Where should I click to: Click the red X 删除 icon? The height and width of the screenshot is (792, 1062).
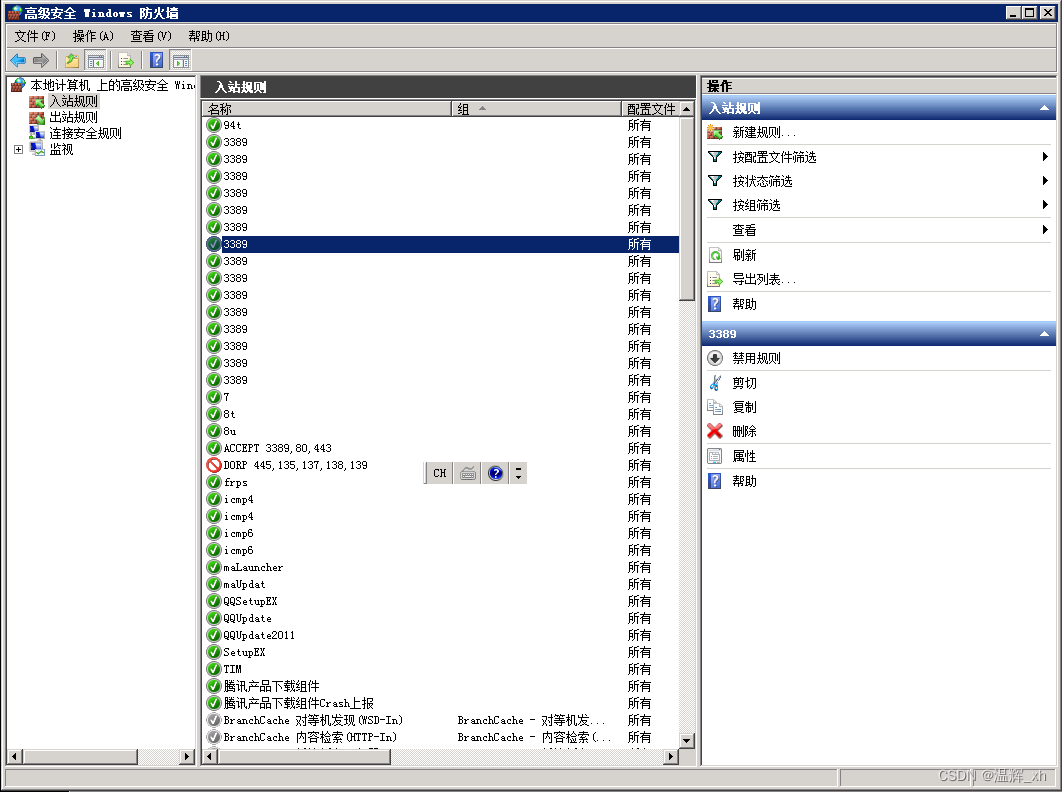tap(715, 431)
